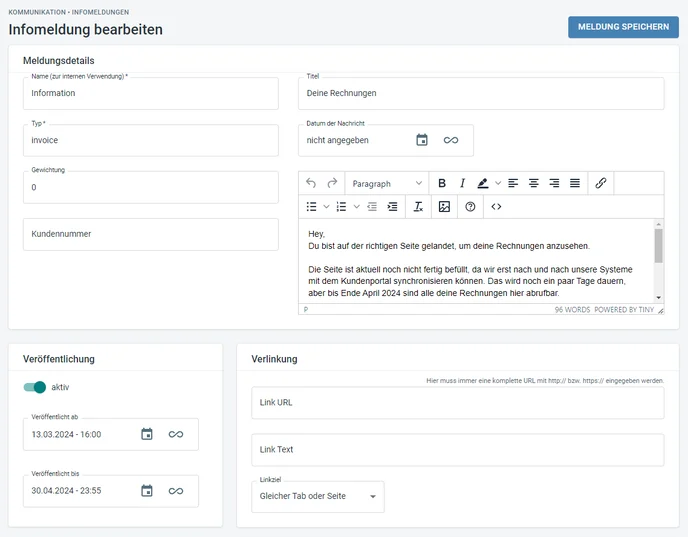This screenshot has height=537, width=688.
Task: Click the editor scrollbar thumb
Action: (658, 246)
